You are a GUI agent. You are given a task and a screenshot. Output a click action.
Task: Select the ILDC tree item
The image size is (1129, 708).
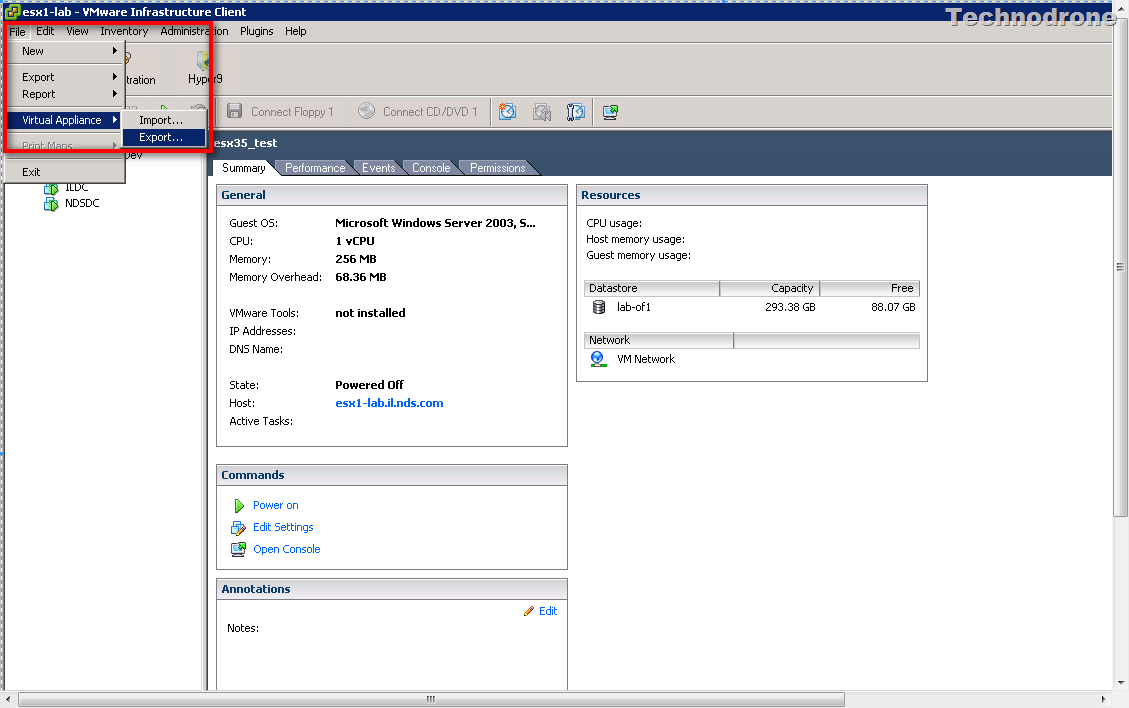[x=76, y=188]
